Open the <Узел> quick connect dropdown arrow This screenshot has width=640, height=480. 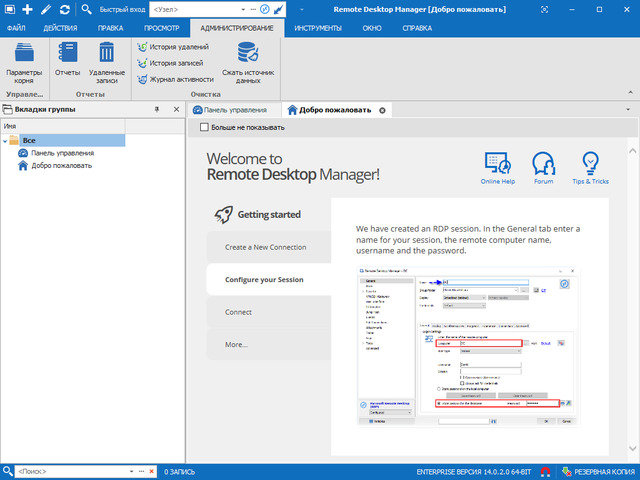pyautogui.click(x=243, y=9)
